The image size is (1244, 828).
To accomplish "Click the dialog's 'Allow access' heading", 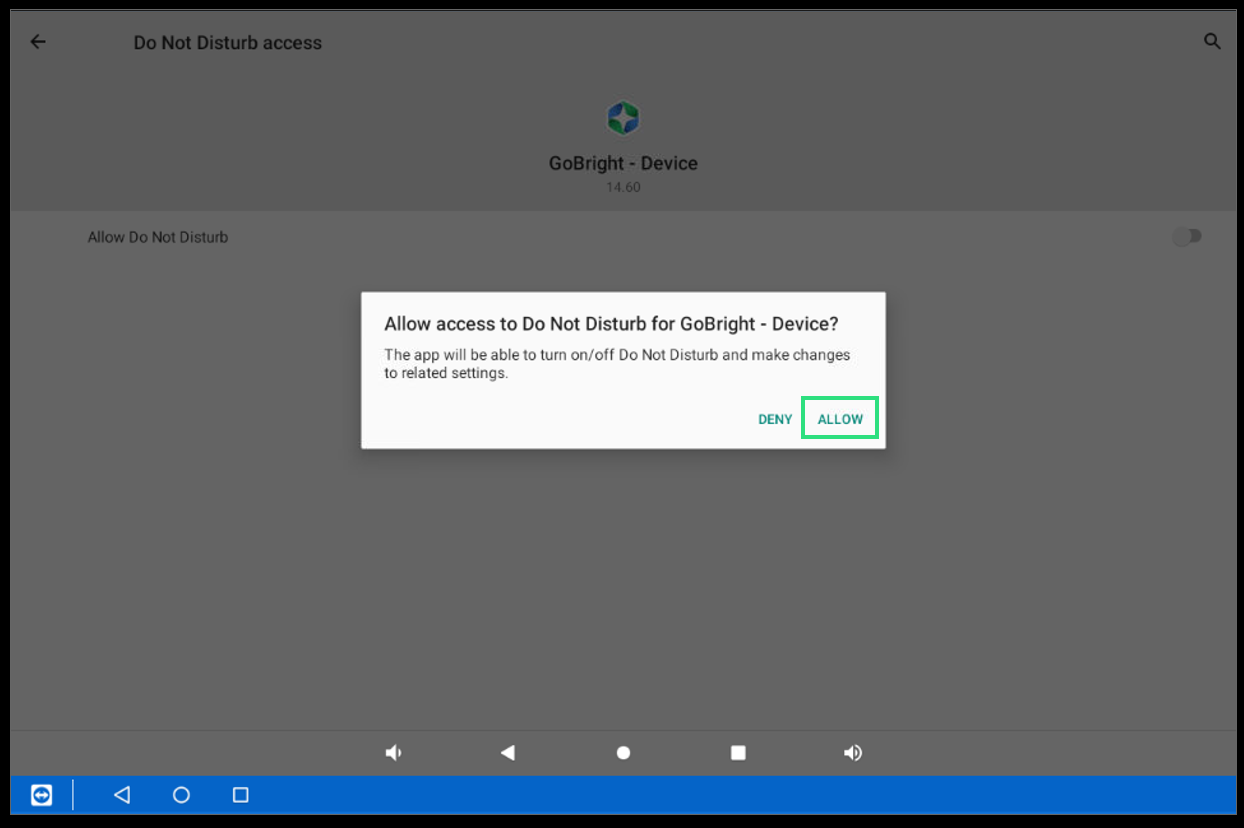I will coord(611,324).
